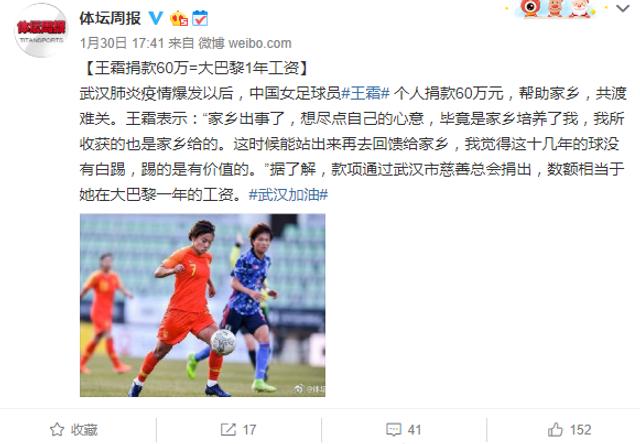Open the comments with 41 replies
Image resolution: width=640 pixels, height=444 pixels.
(x=403, y=429)
